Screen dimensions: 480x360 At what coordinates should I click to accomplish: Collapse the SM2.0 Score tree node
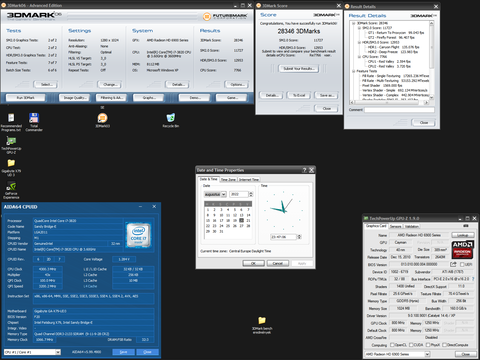pos(359,28)
